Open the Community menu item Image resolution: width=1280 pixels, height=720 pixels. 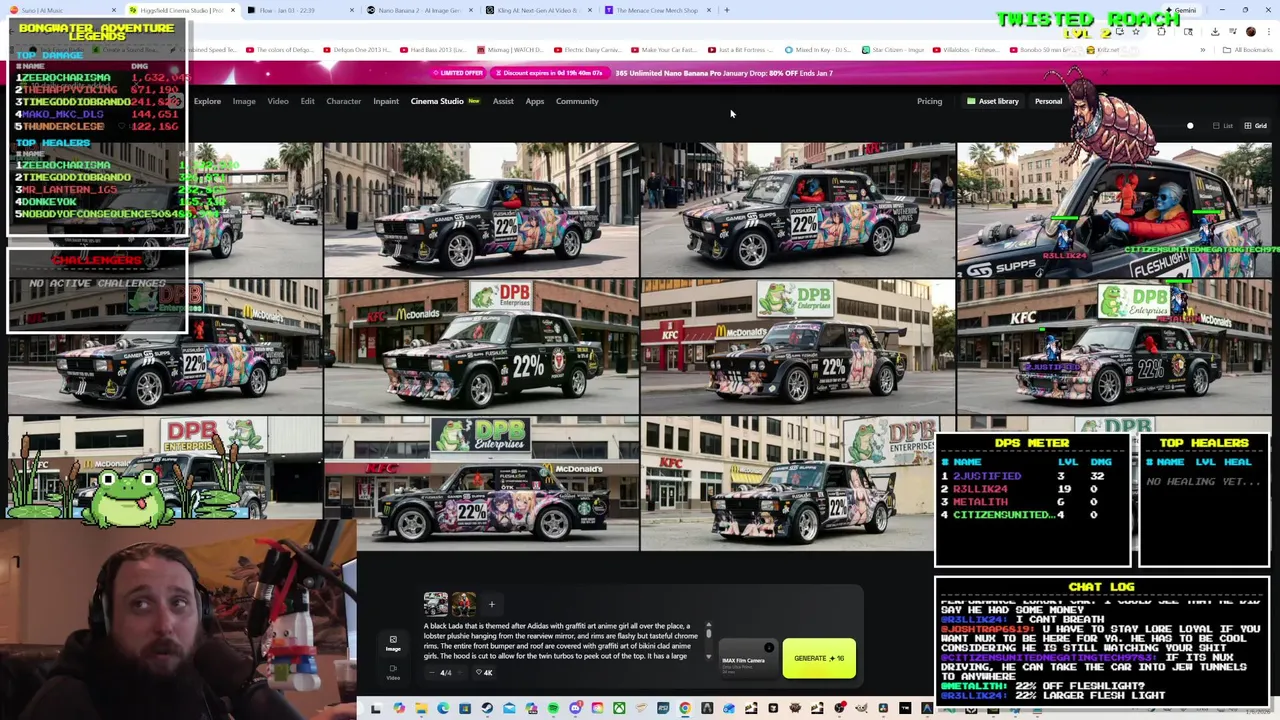coord(577,101)
